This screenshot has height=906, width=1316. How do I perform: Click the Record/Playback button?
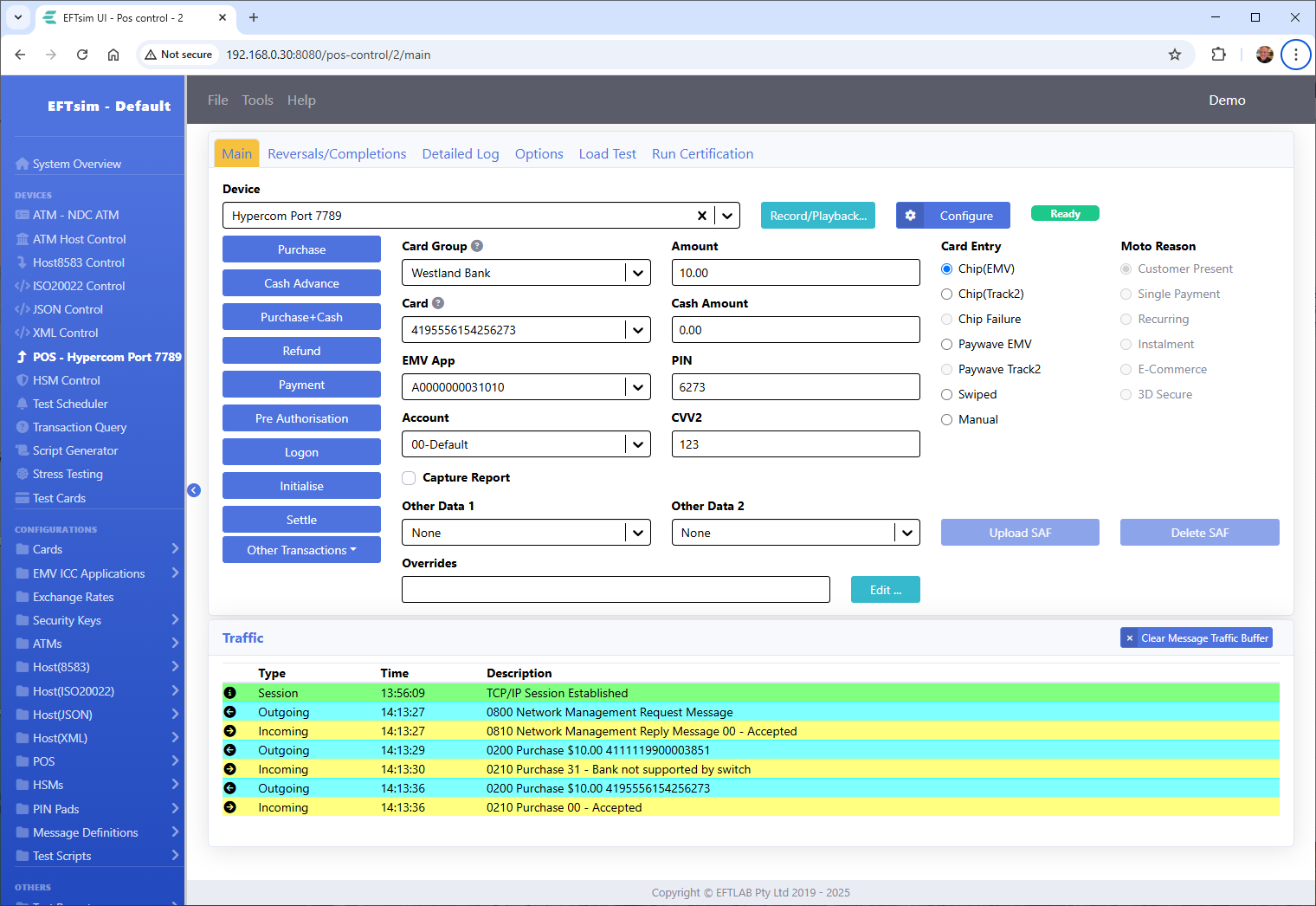[818, 216]
